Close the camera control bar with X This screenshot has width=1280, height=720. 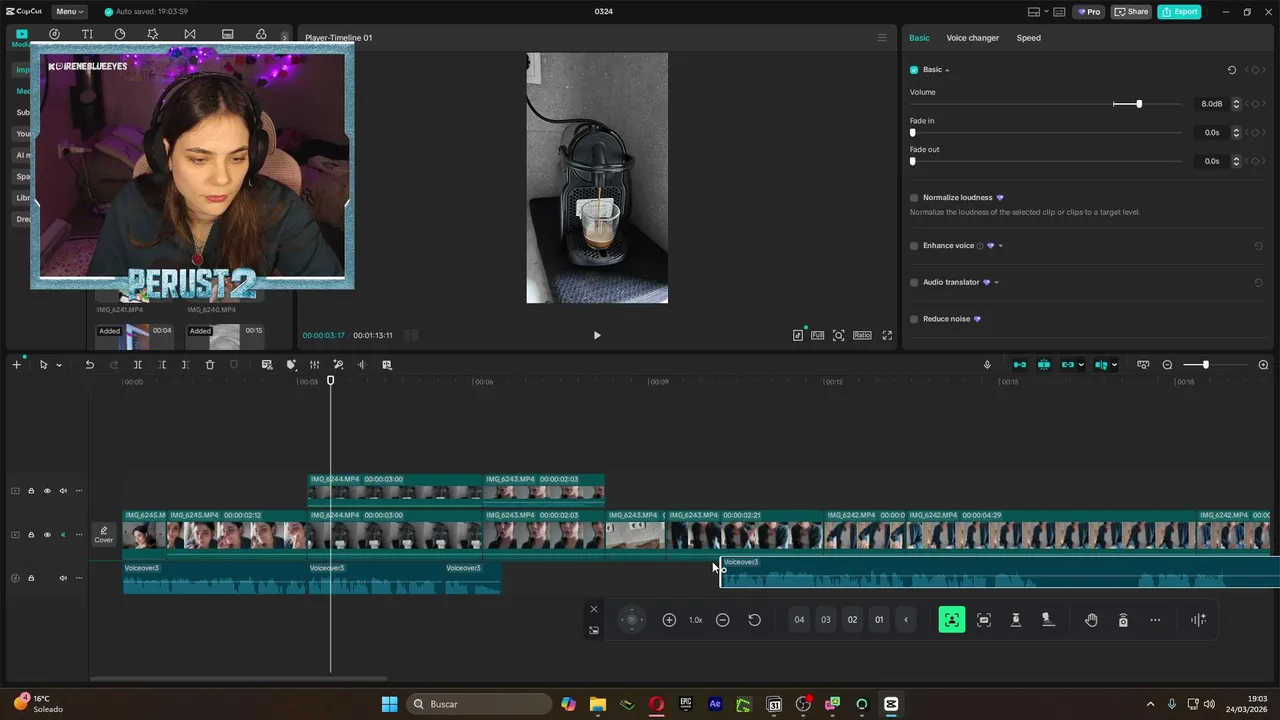coord(593,609)
